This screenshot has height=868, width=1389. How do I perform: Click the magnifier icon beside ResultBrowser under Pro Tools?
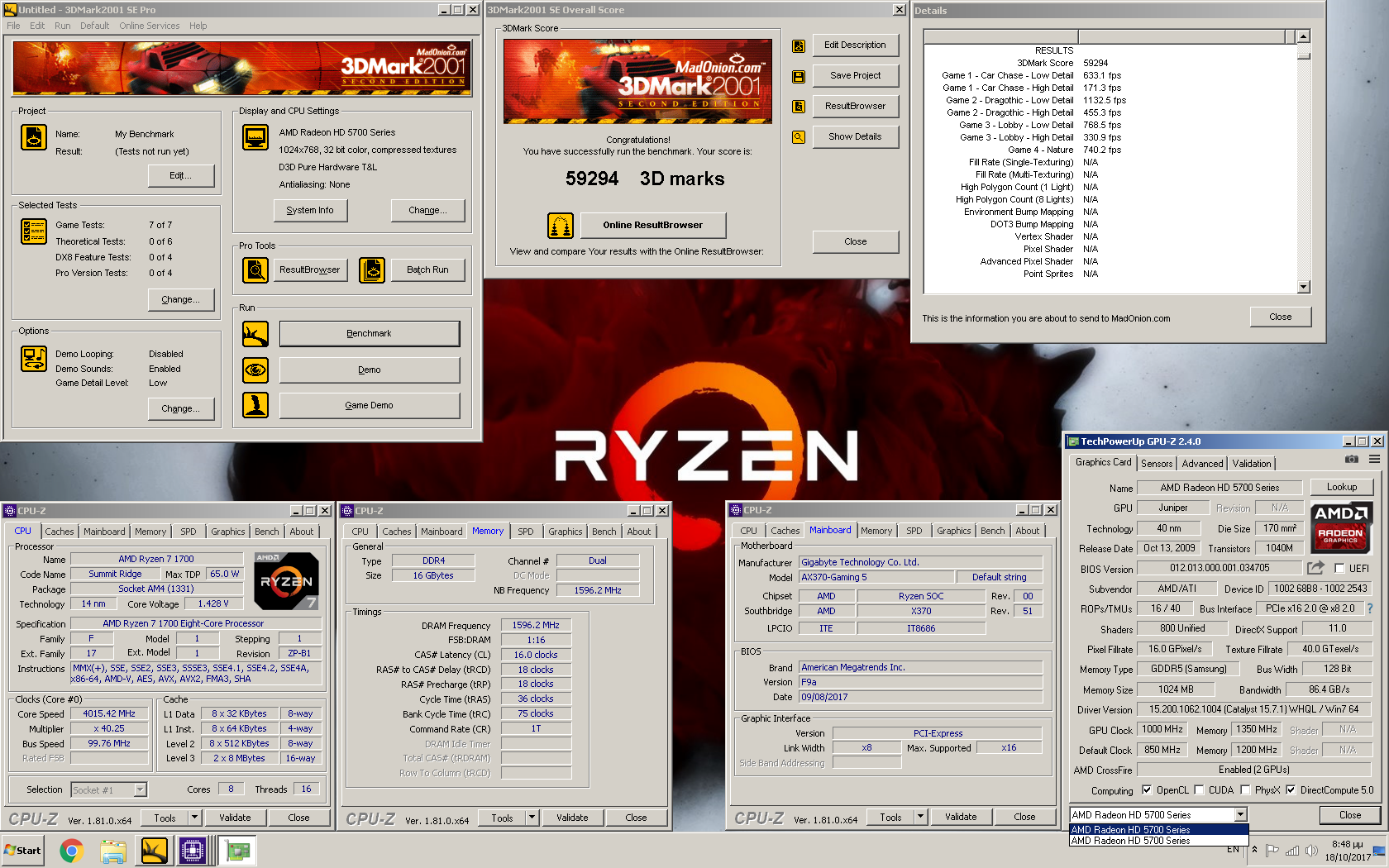click(x=255, y=269)
